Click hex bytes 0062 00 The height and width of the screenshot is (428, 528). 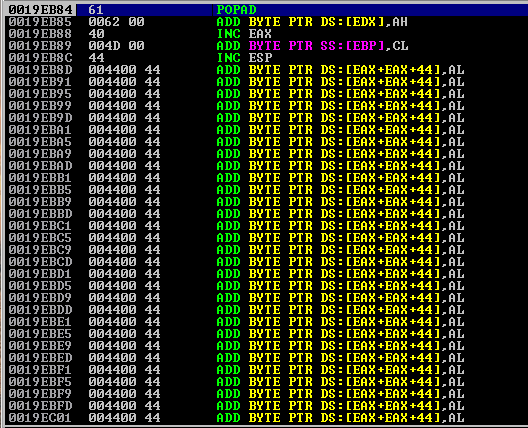(117, 22)
